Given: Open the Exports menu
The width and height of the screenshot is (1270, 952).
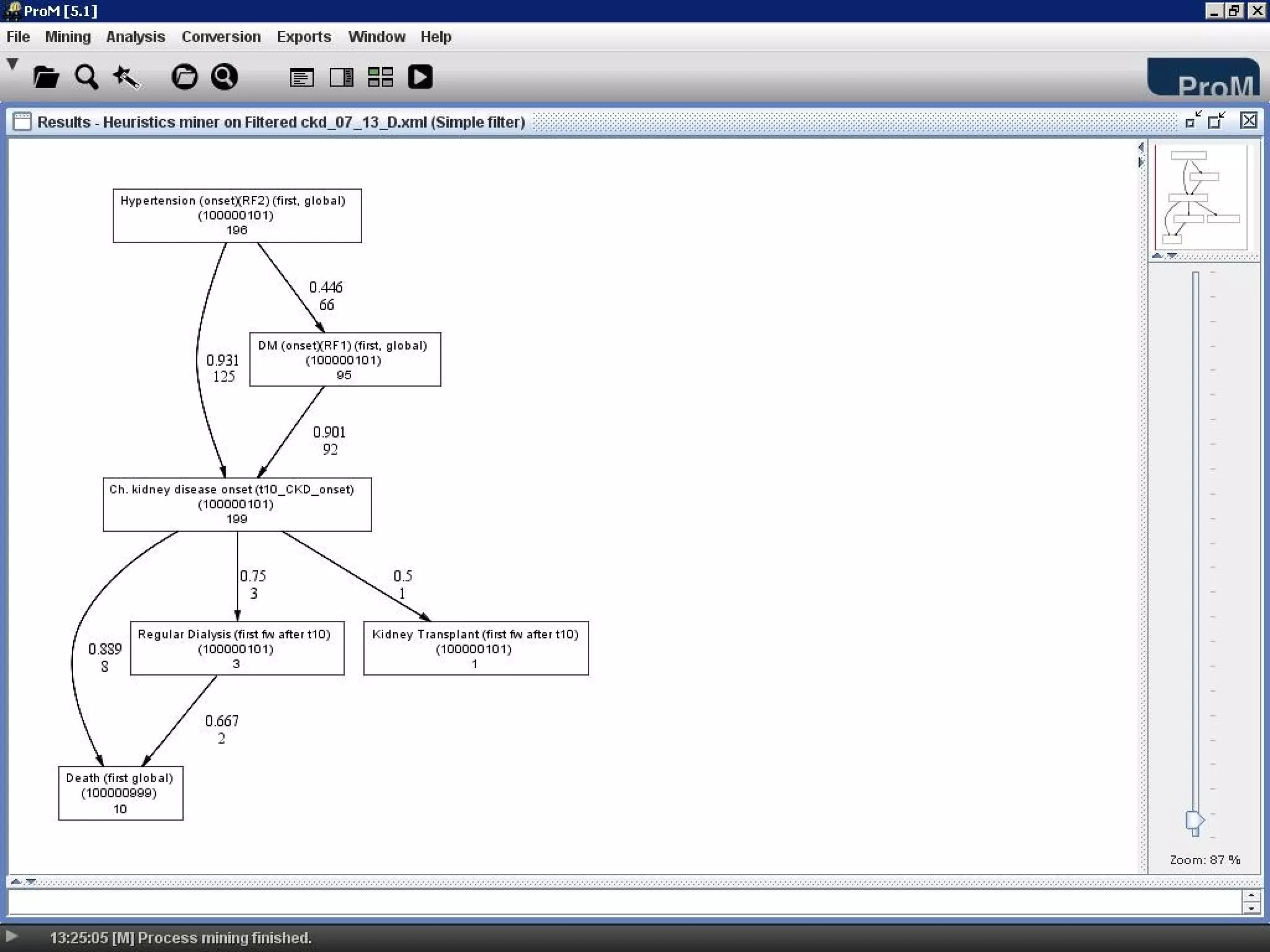Looking at the screenshot, I should [x=303, y=37].
